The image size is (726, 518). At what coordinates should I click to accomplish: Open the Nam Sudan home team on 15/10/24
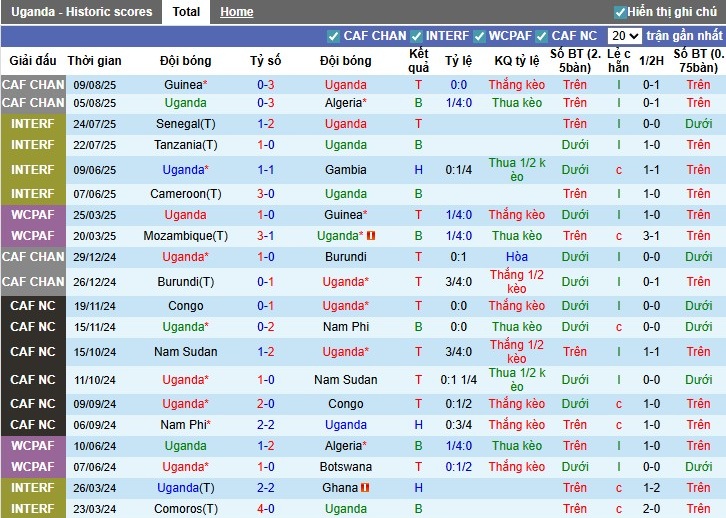185,352
